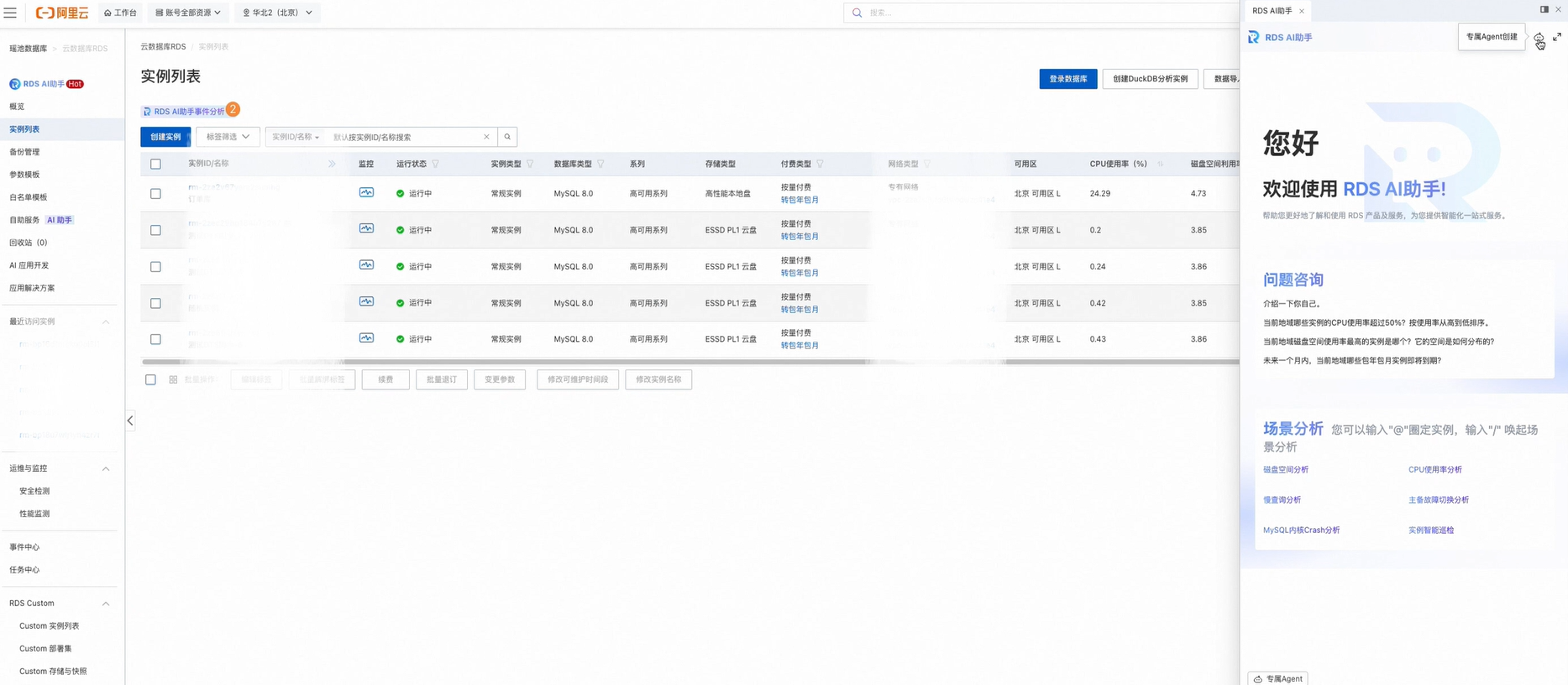Open the hamburger navigation menu icon
The width and height of the screenshot is (1568, 685).
pos(10,13)
